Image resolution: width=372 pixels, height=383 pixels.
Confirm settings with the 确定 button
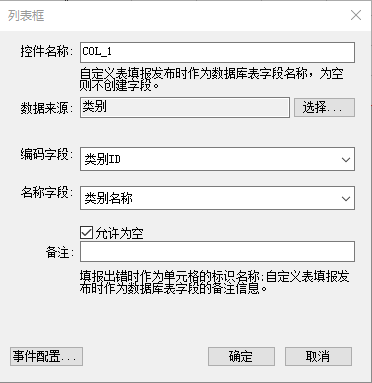pyautogui.click(x=241, y=356)
